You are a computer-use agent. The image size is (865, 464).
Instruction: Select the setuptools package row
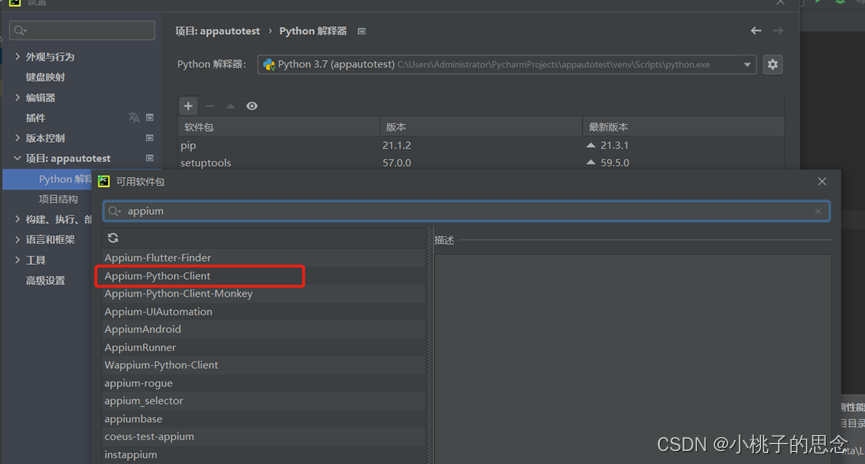481,163
